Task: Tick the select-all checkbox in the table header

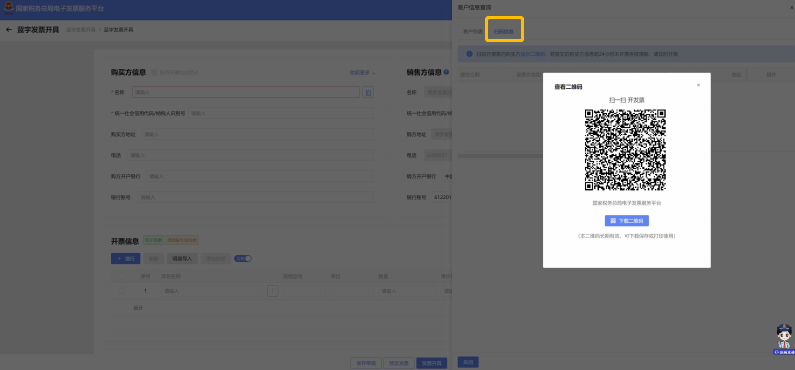Action: (121, 276)
